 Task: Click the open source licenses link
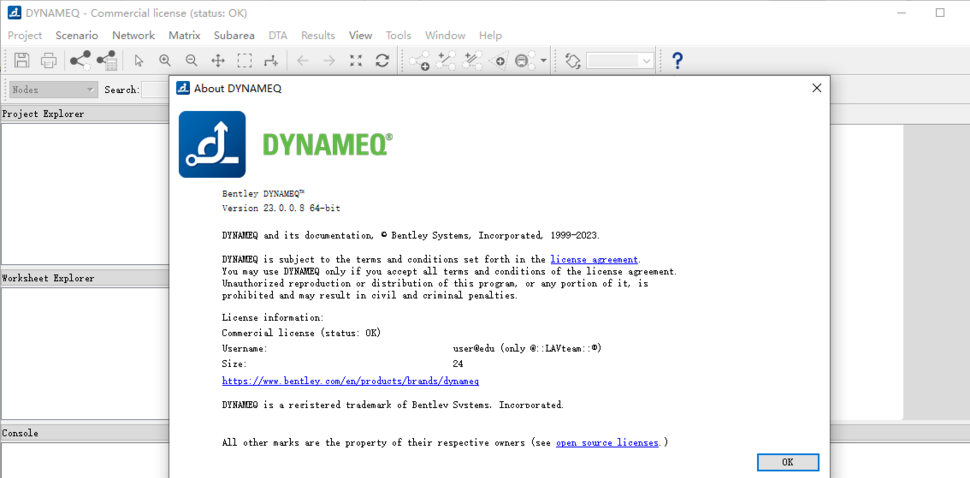pyautogui.click(x=607, y=443)
